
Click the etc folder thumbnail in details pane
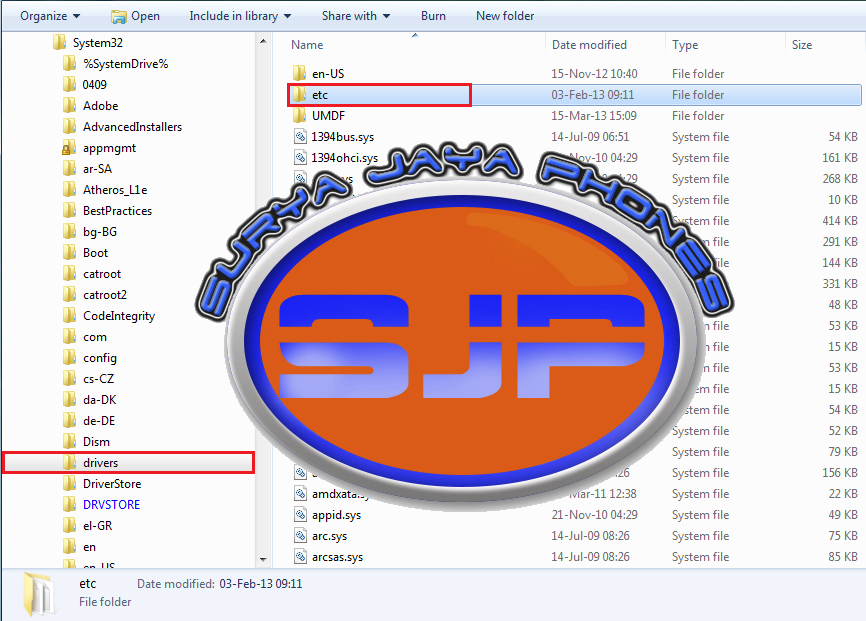point(39,593)
